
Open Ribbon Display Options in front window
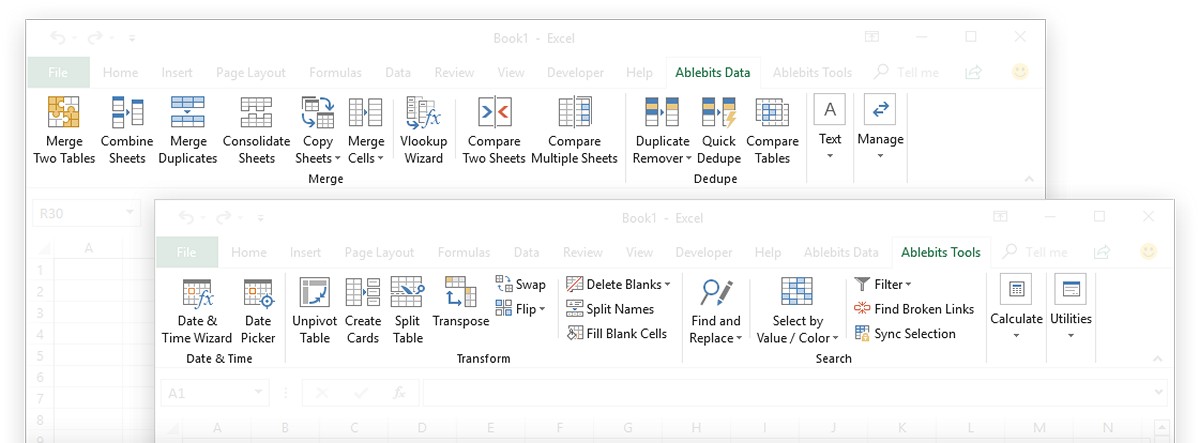coord(1000,217)
